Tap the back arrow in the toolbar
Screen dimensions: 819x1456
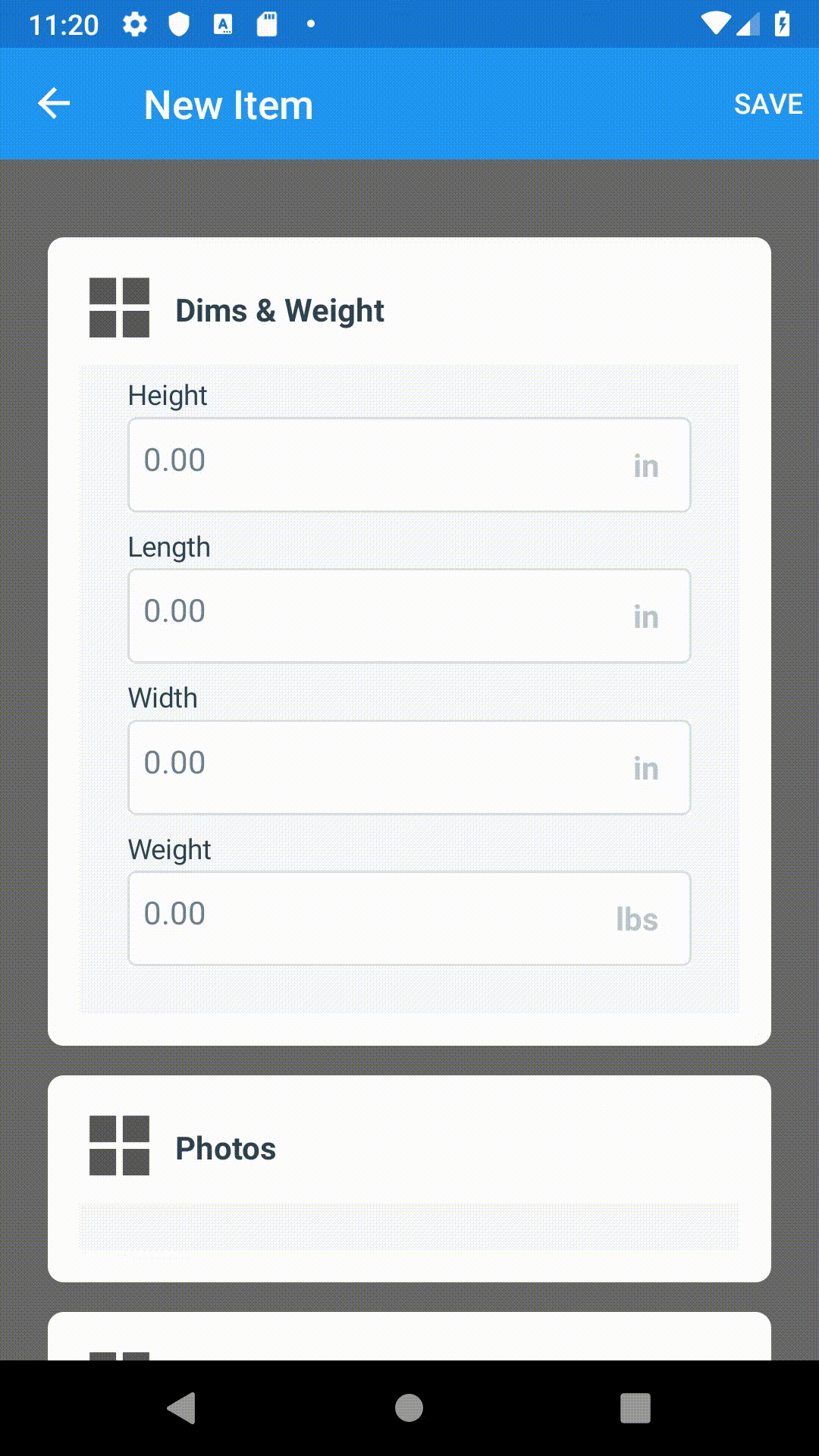click(x=53, y=103)
